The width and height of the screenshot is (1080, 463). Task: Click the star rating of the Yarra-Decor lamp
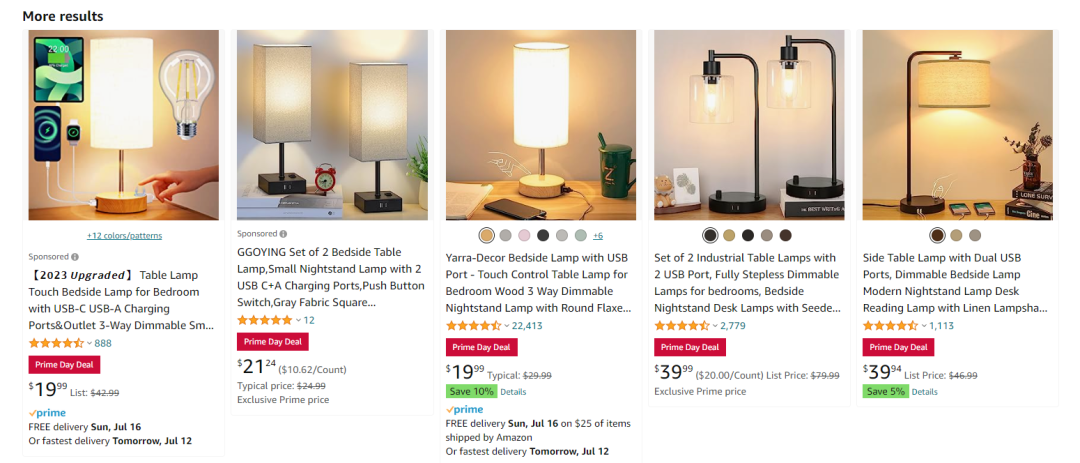(x=474, y=326)
